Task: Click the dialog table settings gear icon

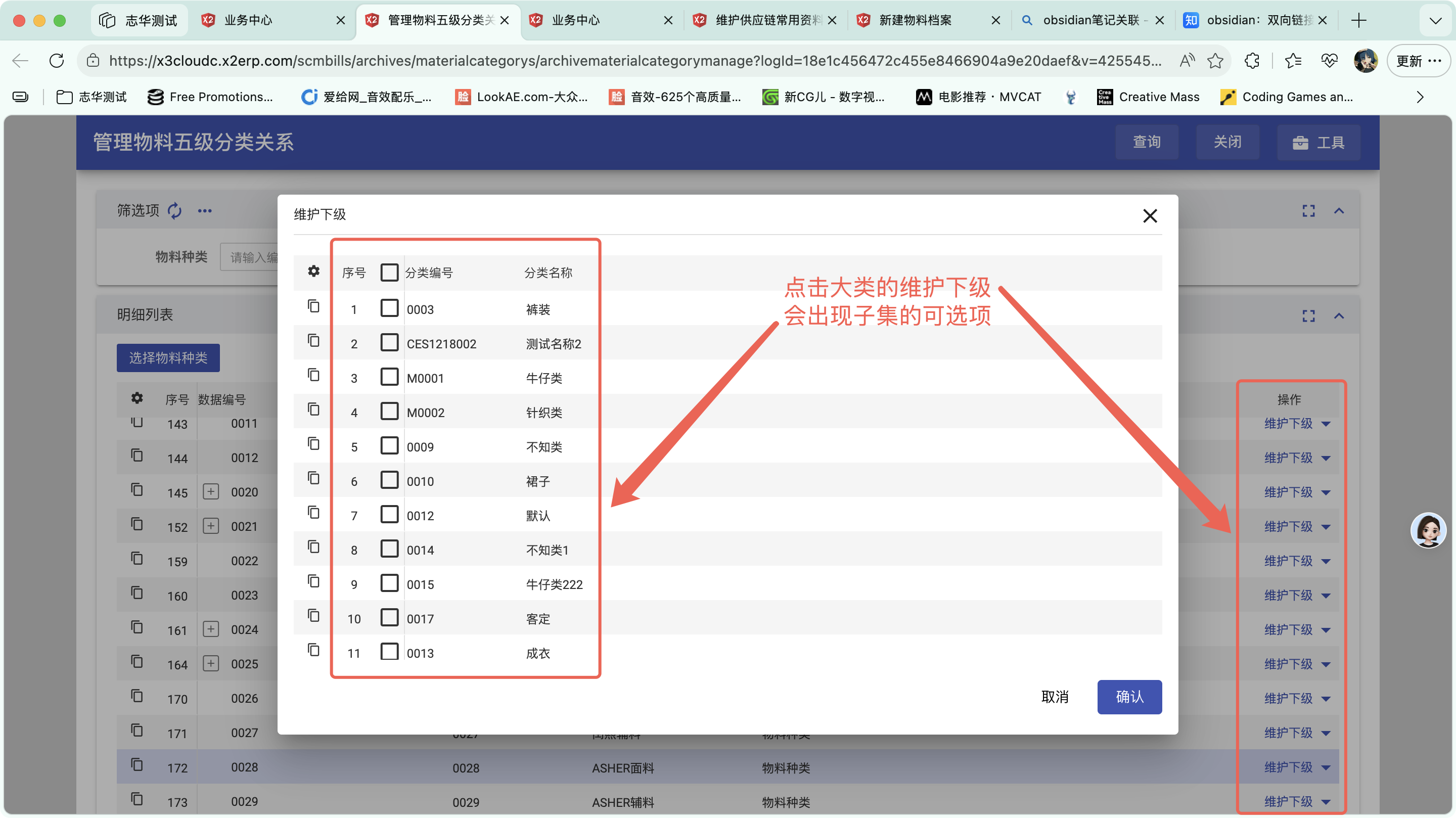Action: (x=313, y=271)
